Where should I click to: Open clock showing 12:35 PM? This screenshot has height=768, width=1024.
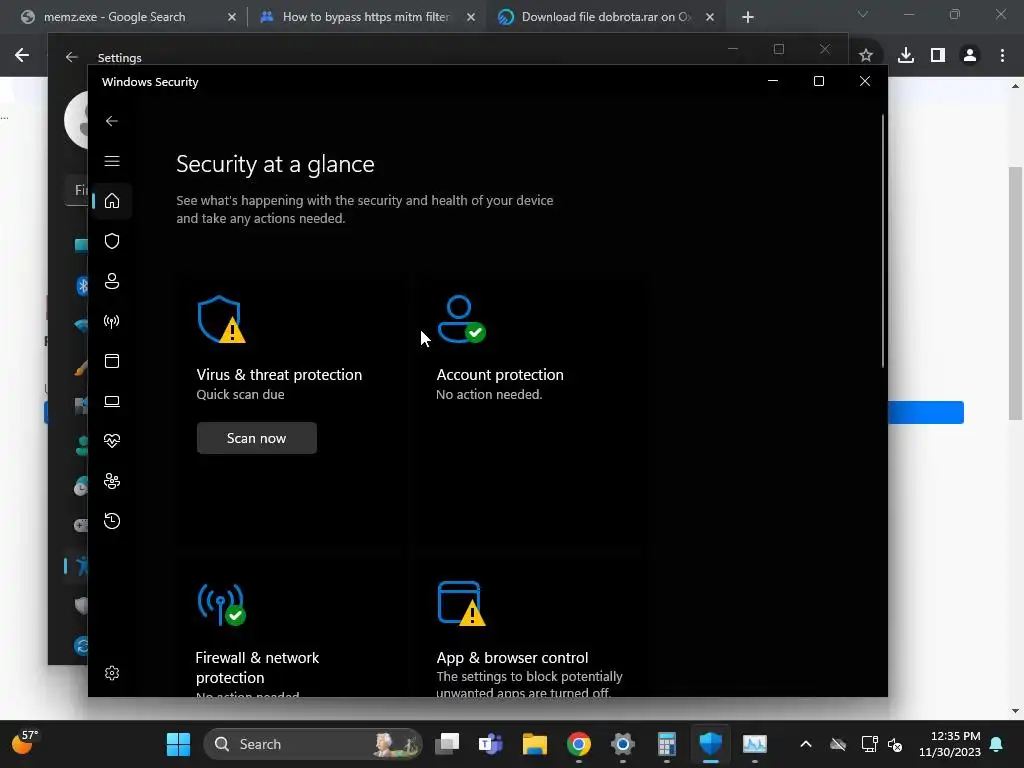pos(950,744)
